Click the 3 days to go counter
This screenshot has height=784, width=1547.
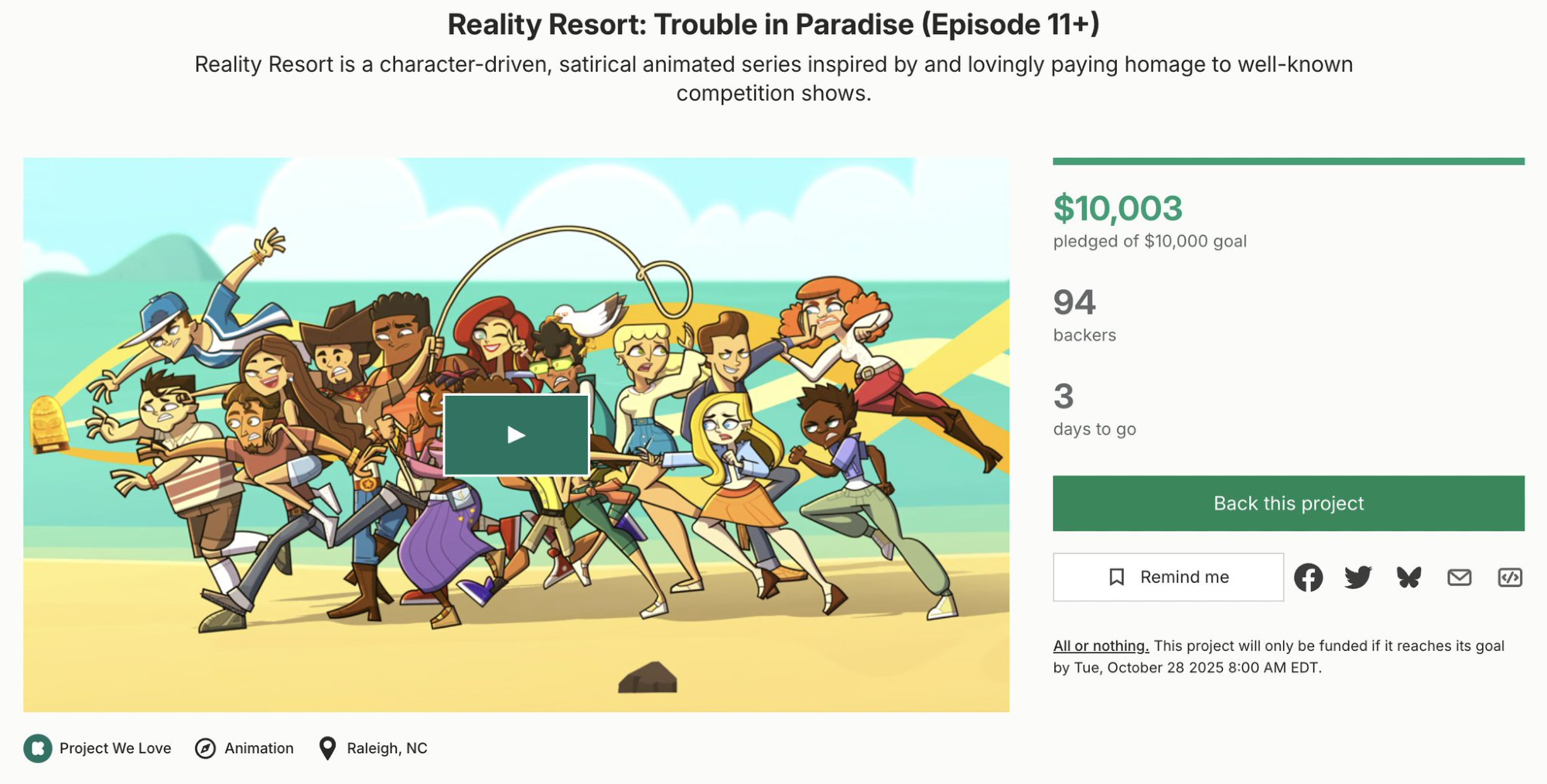[x=1064, y=397]
